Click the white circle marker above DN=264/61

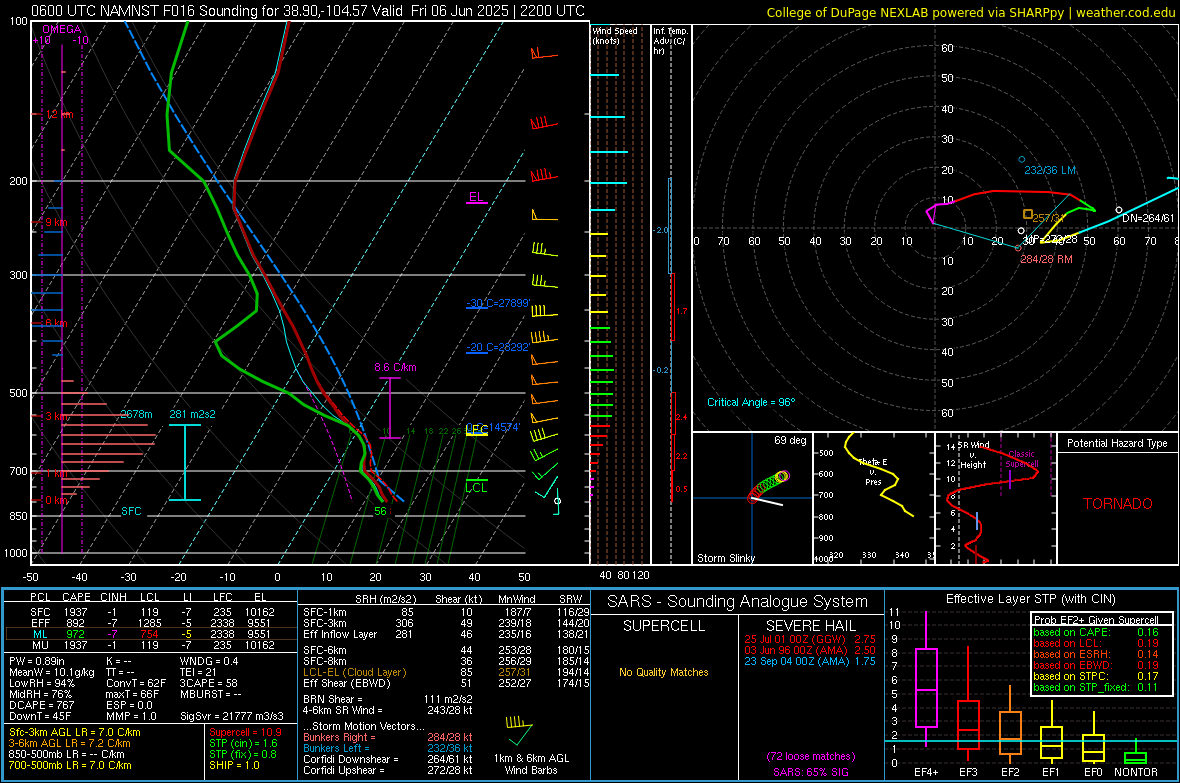1119,210
